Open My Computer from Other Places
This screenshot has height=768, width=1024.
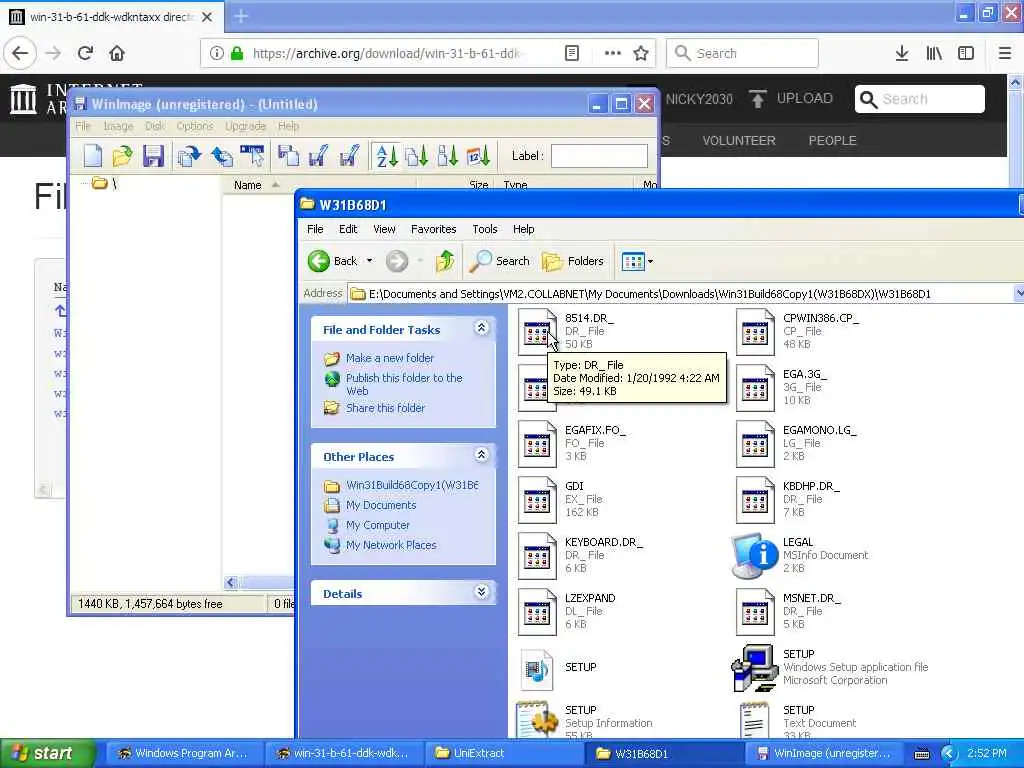coord(377,525)
